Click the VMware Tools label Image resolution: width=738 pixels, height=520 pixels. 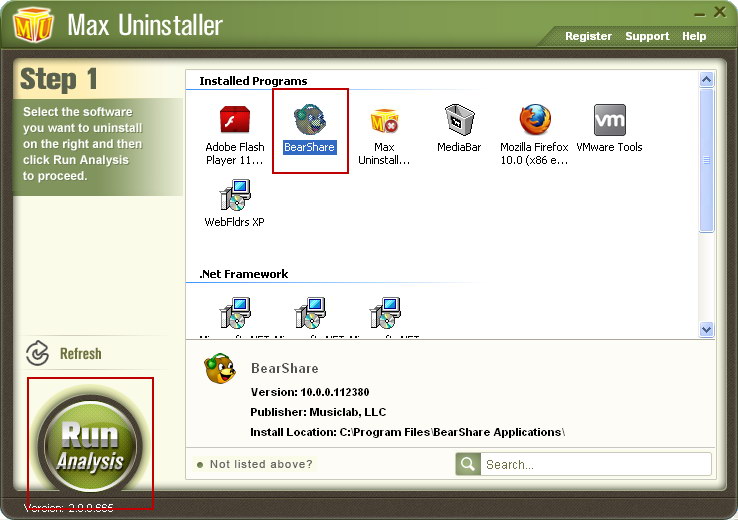(x=609, y=147)
